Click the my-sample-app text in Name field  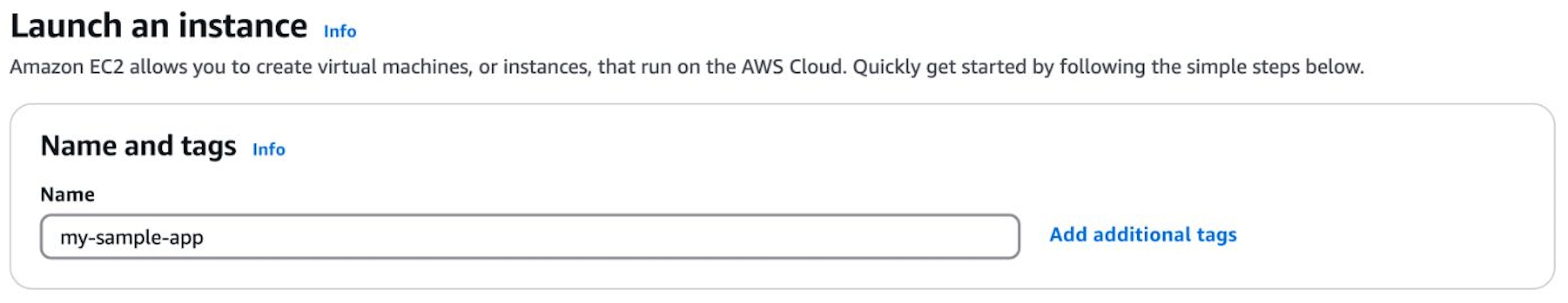pos(131,237)
